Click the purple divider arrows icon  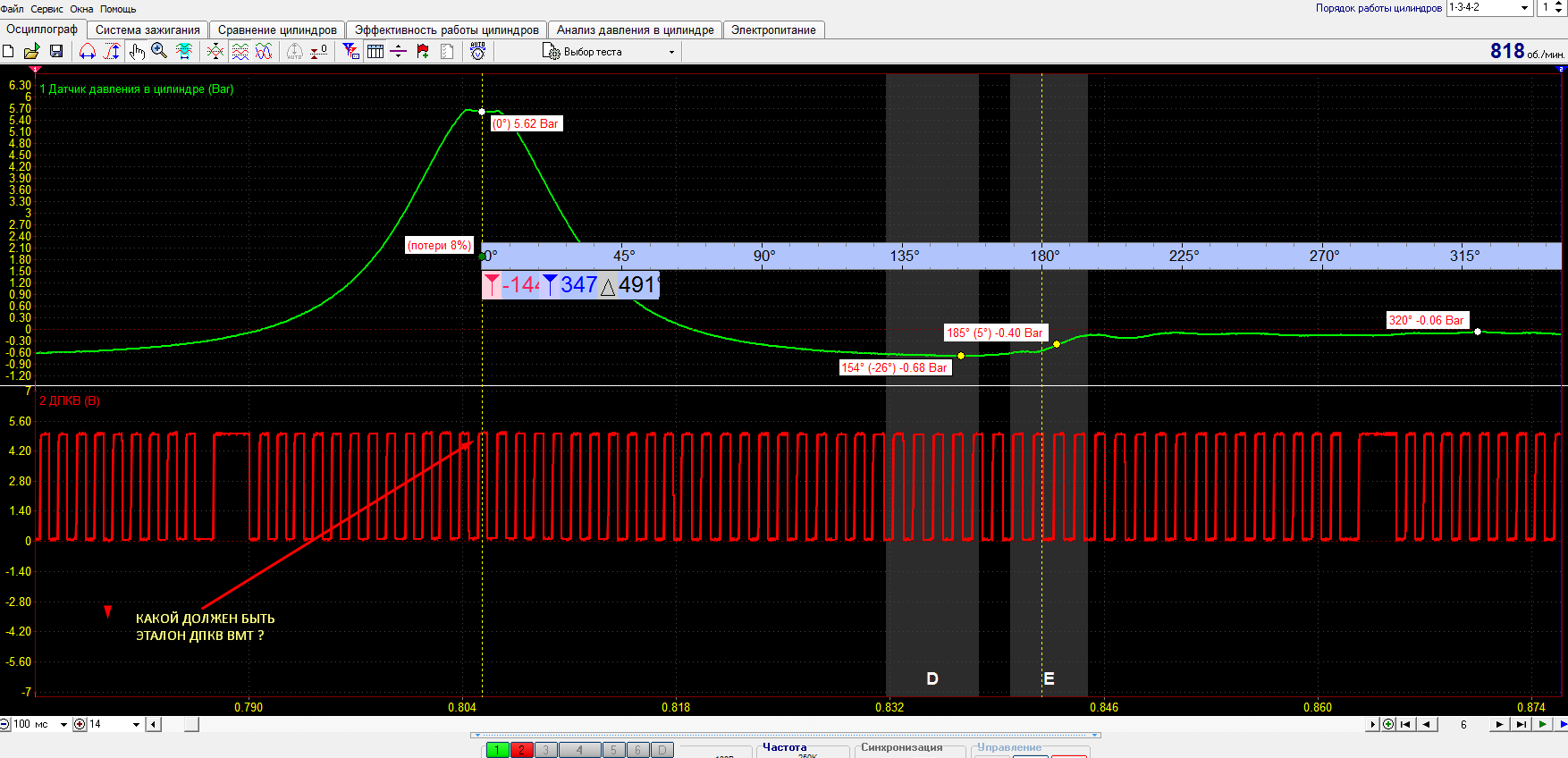399,51
